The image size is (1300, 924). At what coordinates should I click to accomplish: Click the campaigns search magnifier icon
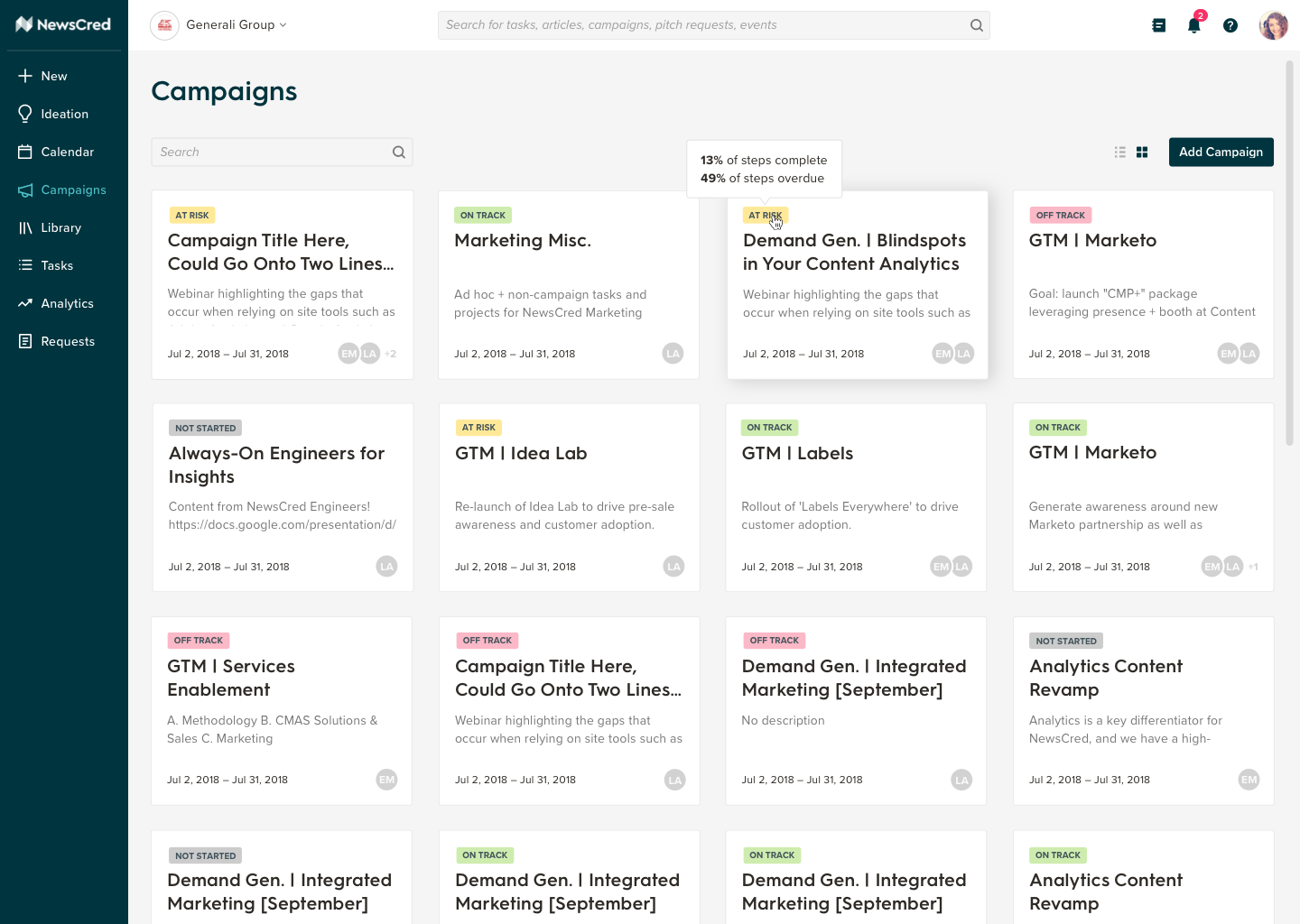[398, 152]
